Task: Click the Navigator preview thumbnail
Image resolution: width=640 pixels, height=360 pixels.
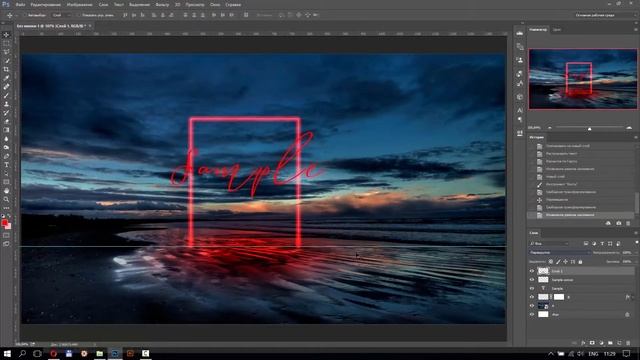Action: (583, 79)
